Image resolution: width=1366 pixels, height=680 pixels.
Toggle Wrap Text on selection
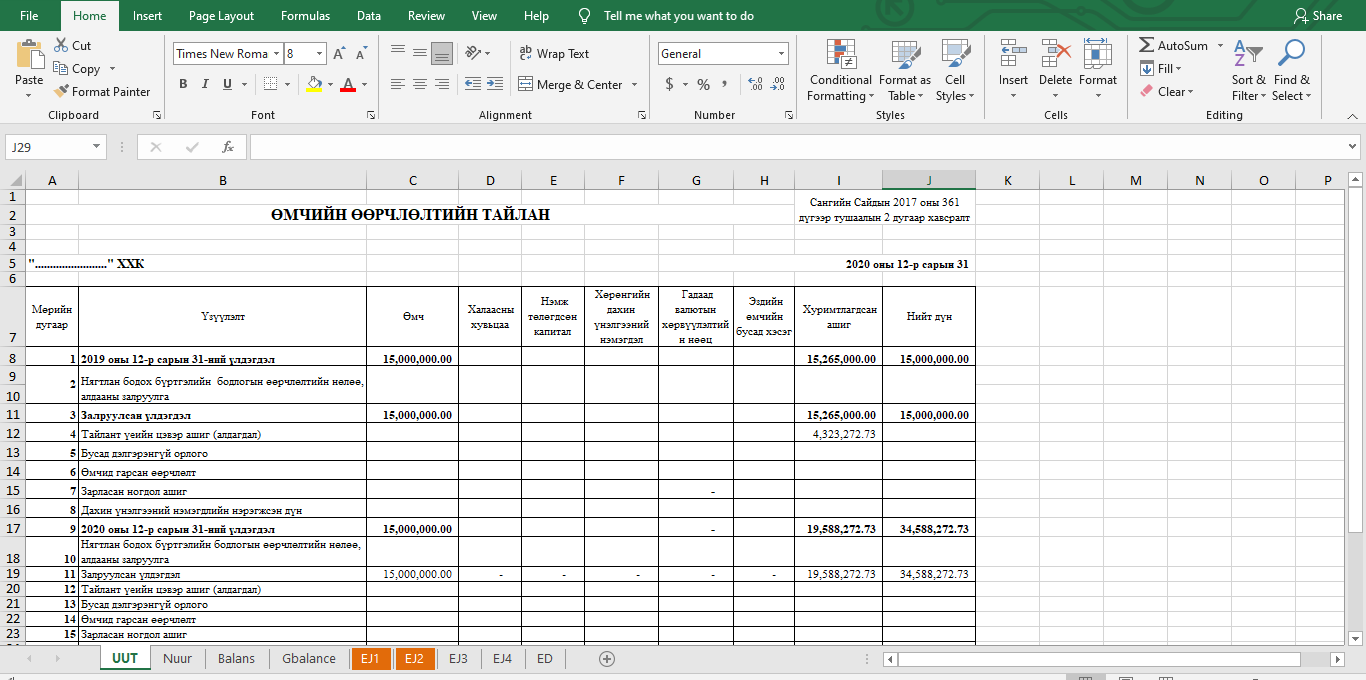[x=553, y=54]
